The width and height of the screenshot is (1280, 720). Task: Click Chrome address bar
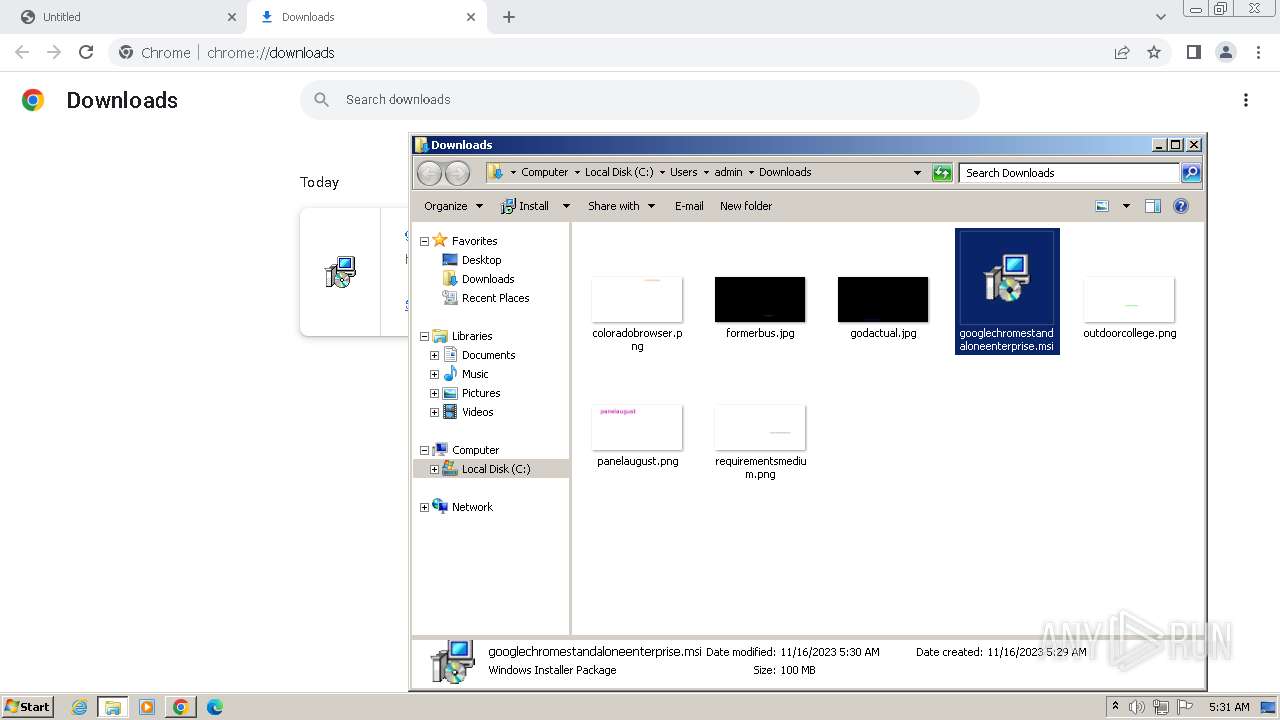click(640, 52)
